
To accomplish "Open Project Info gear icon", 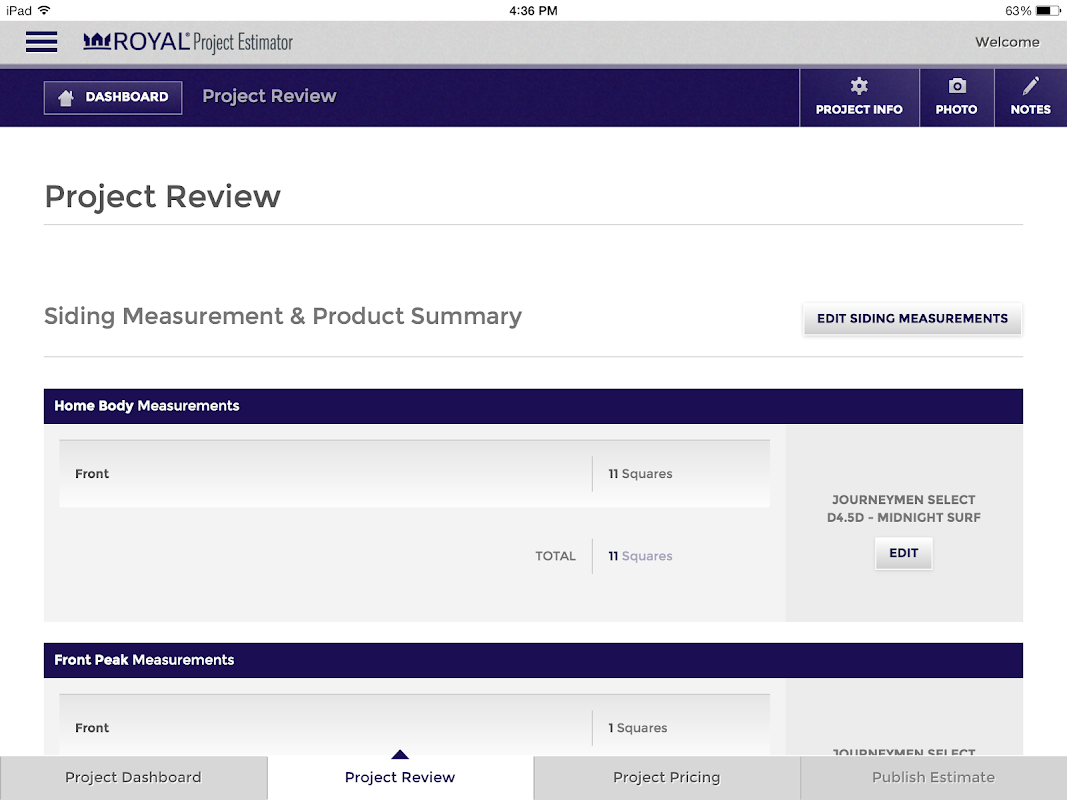I will coord(859,86).
